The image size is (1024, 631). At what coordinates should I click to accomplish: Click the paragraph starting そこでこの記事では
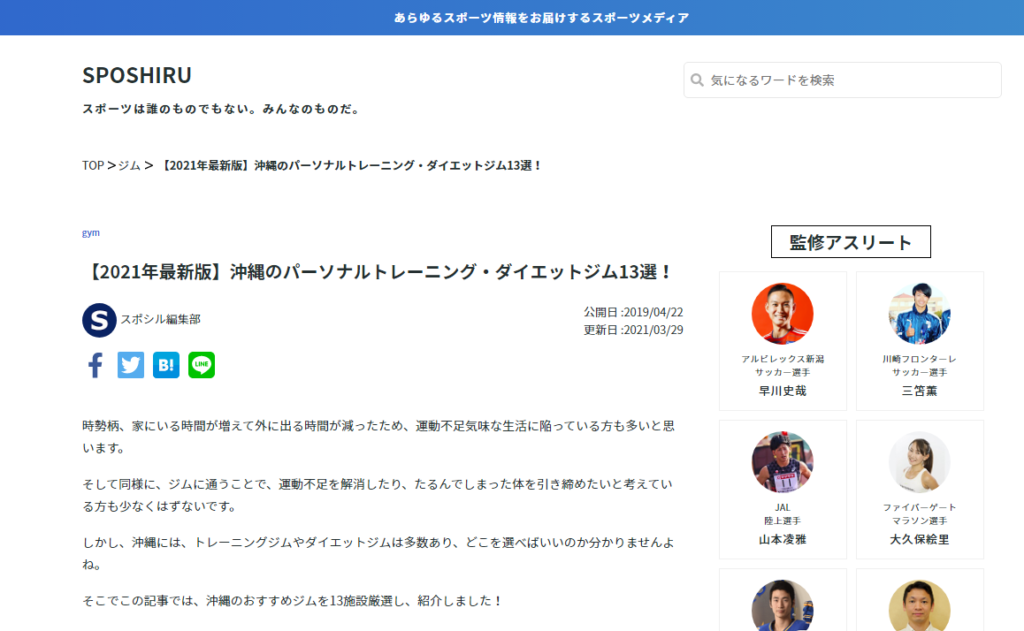click(x=293, y=600)
